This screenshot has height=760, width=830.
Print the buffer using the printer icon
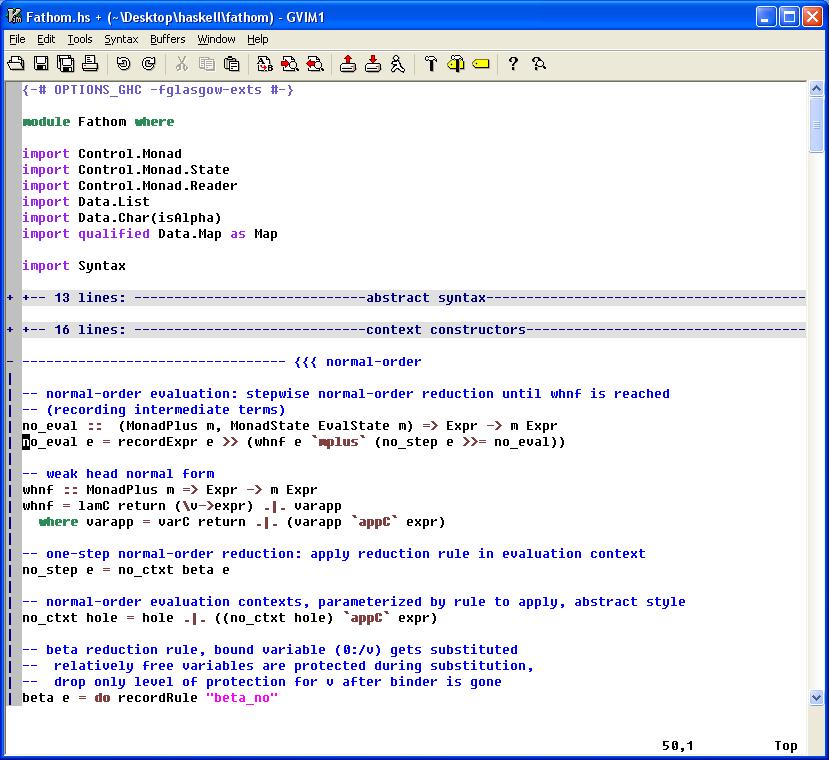[89, 64]
